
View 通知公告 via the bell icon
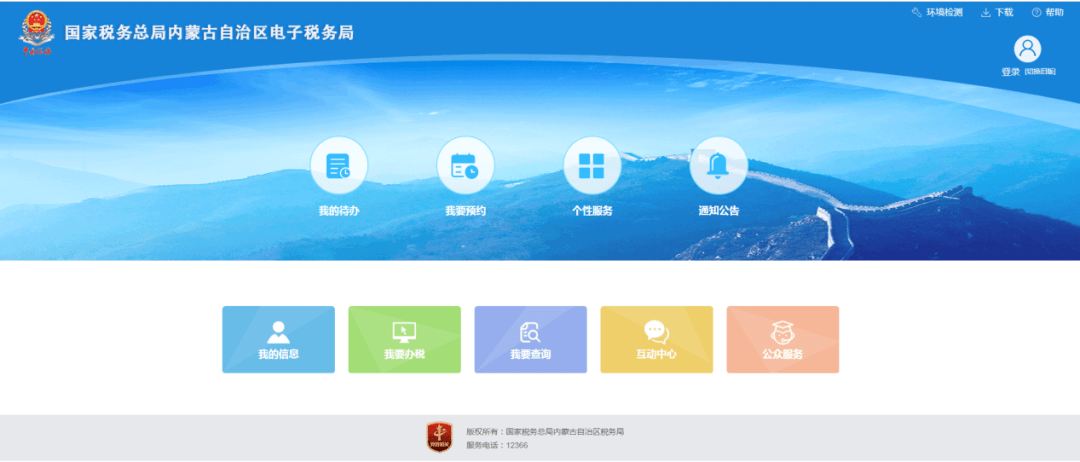click(718, 166)
